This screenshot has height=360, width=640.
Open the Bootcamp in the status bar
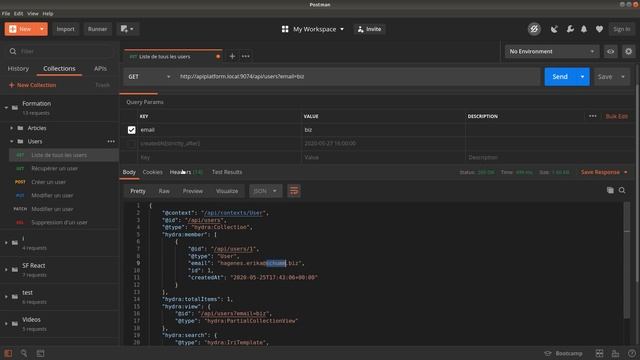pos(563,353)
